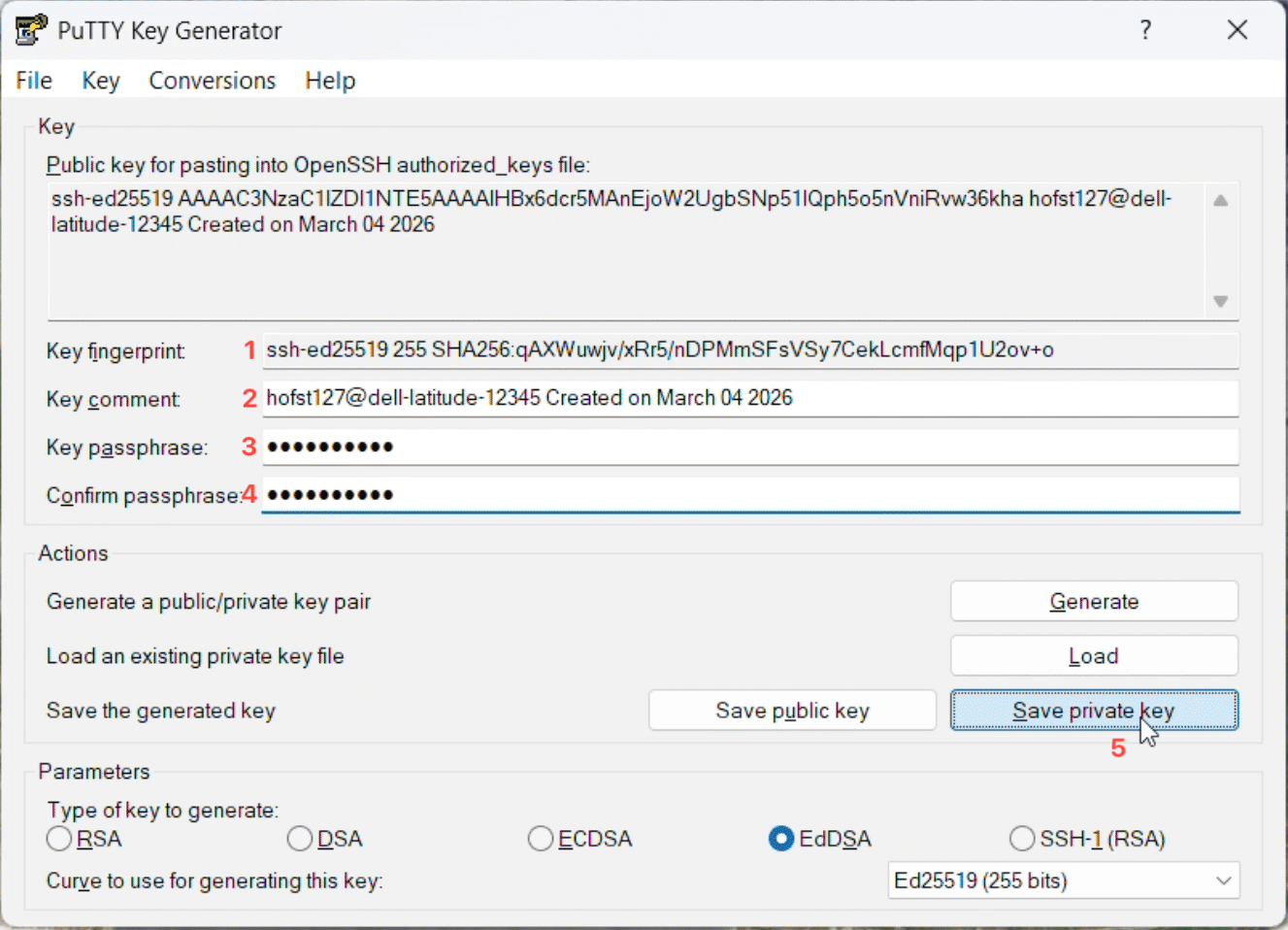Open the Help menu
The image size is (1288, 930).
(x=330, y=81)
